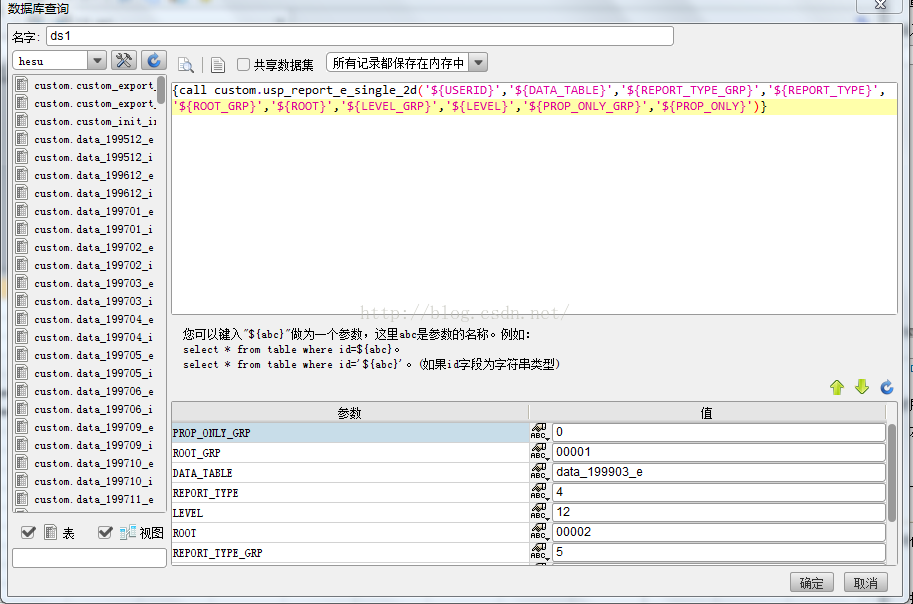Image resolution: width=913 pixels, height=604 pixels.
Task: Click table icon of custom.data_199703_i
Action: pos(22,301)
